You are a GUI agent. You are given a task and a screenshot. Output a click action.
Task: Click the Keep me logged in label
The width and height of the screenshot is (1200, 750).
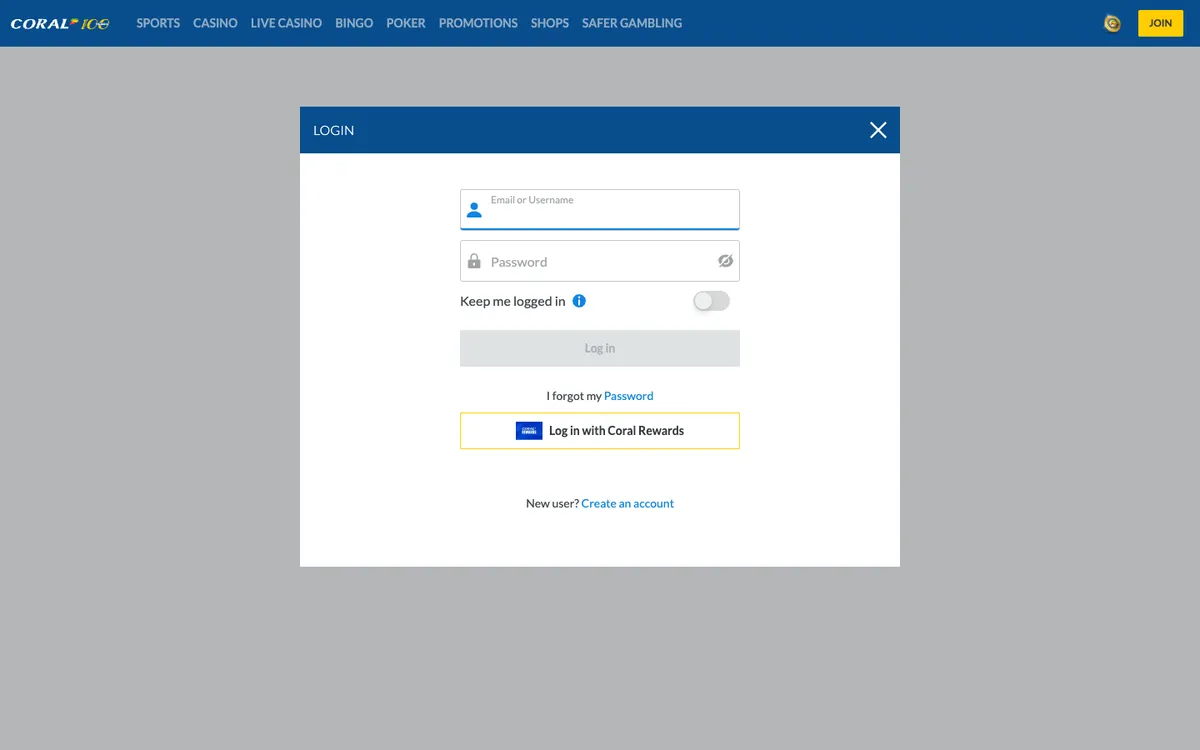click(512, 301)
